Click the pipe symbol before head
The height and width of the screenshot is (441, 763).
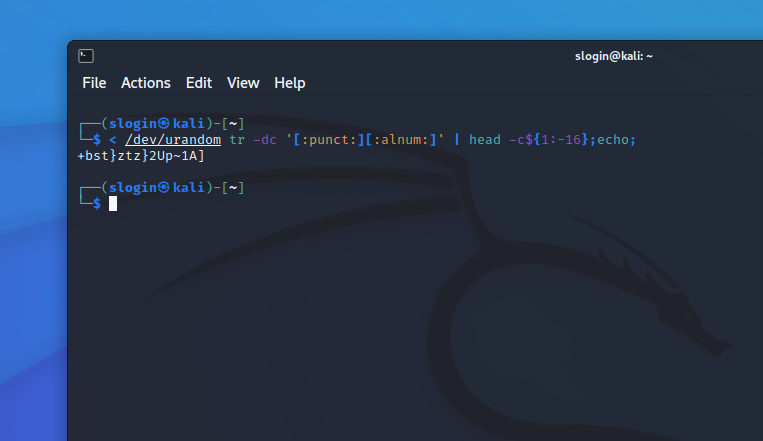456,140
